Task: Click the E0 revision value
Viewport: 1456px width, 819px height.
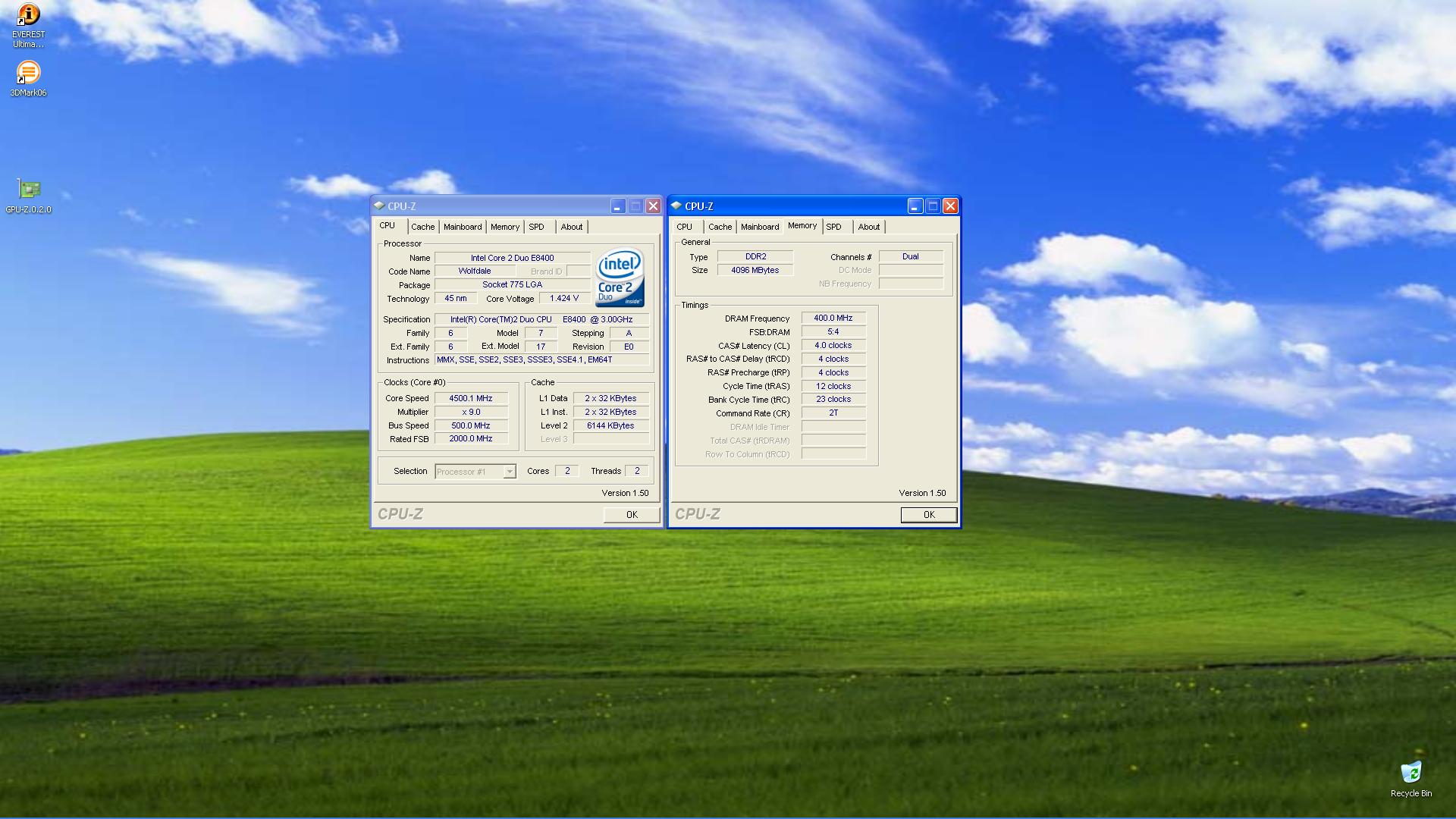Action: (x=629, y=347)
